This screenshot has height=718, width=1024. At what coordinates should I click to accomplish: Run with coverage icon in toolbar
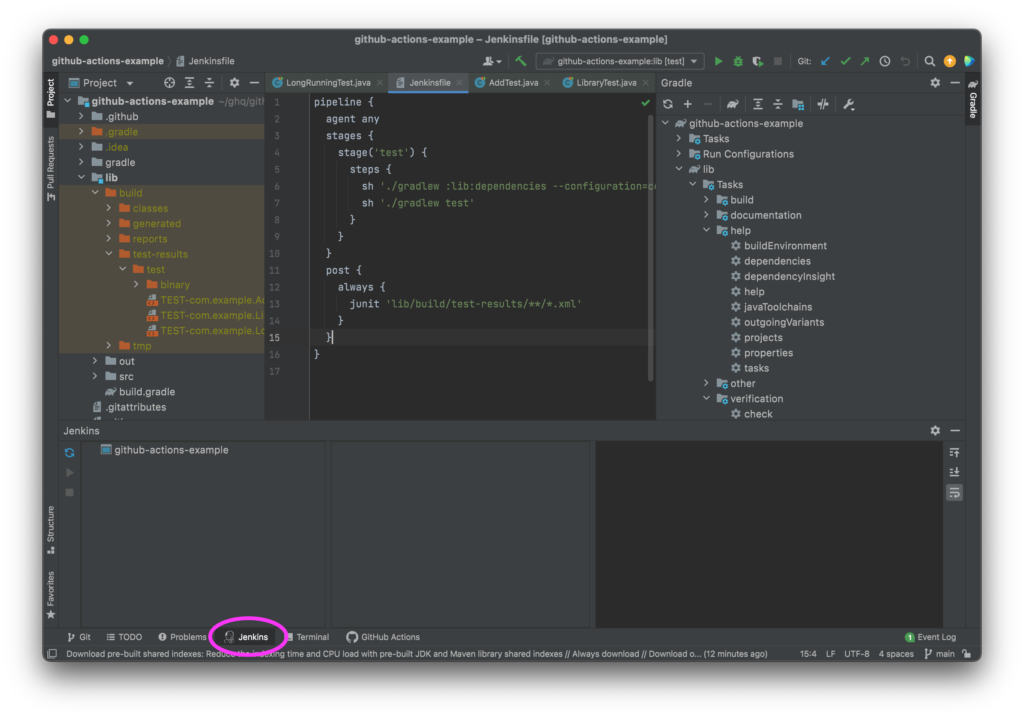758,61
